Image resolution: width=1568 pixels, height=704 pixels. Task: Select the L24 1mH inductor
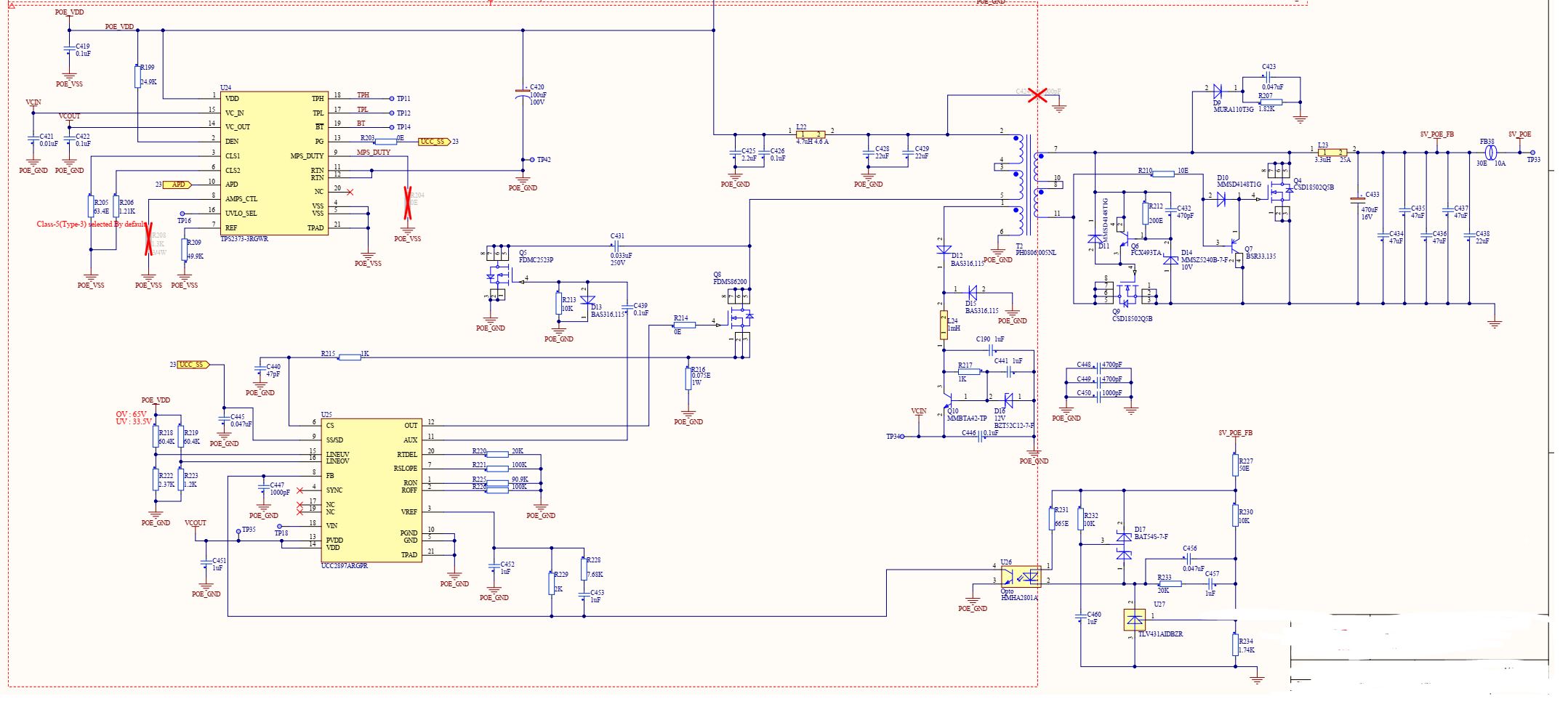click(944, 325)
